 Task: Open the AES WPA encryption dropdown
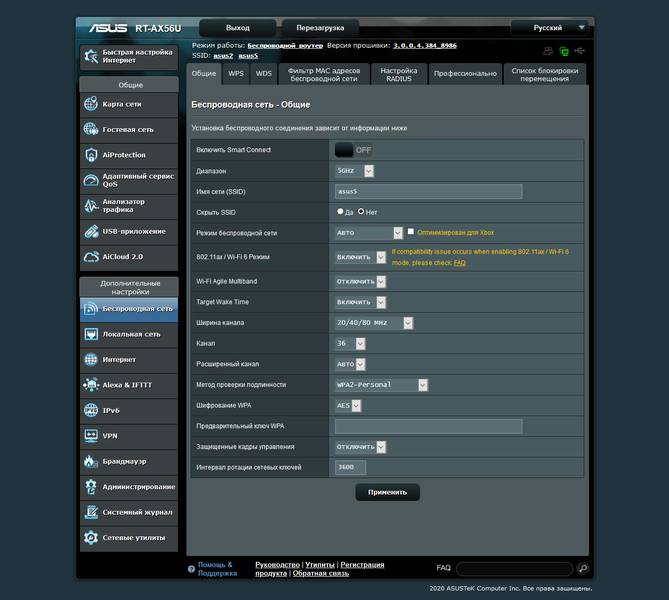(x=348, y=405)
